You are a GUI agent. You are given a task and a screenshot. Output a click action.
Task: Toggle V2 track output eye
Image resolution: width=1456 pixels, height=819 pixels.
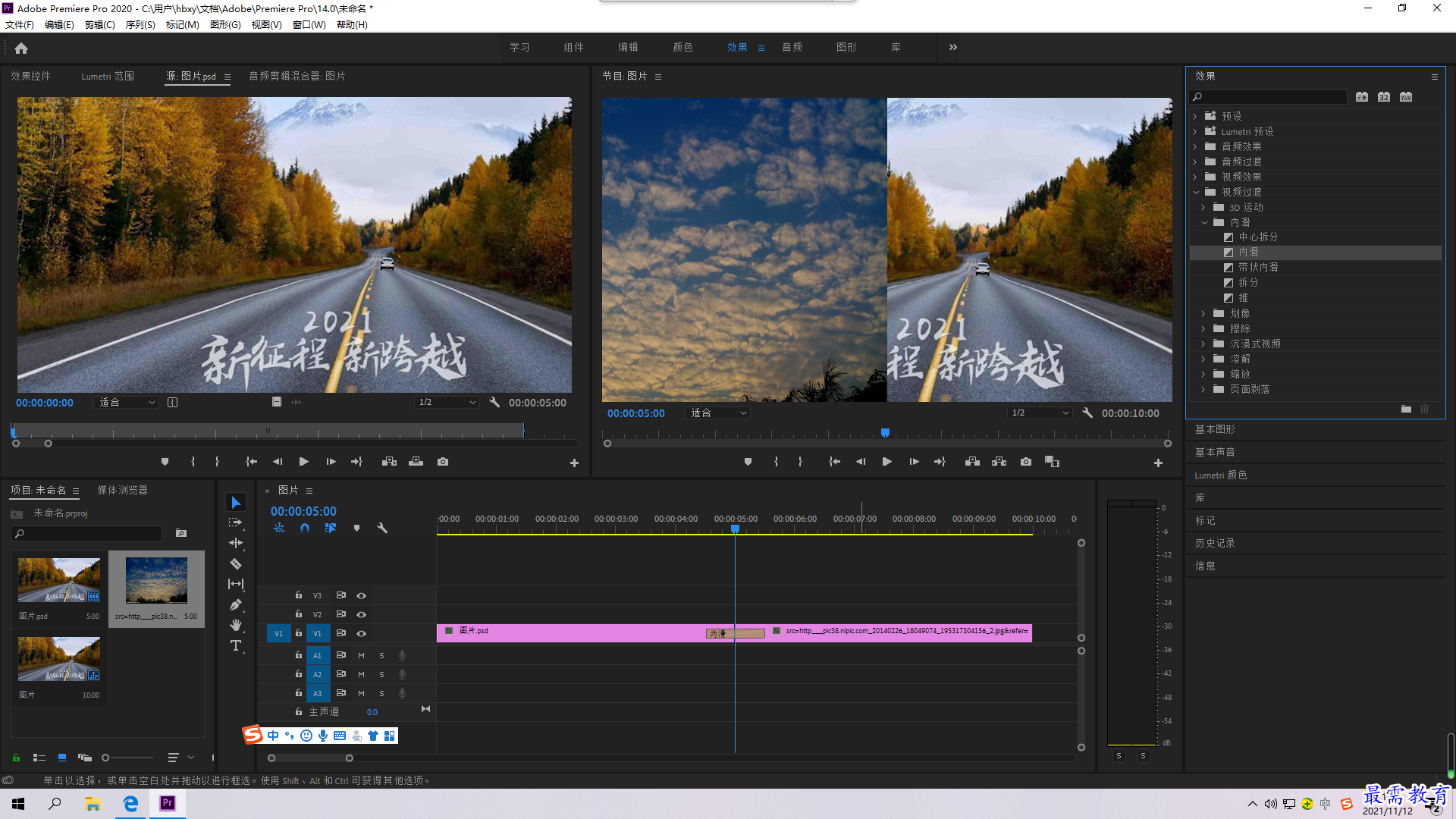(362, 614)
